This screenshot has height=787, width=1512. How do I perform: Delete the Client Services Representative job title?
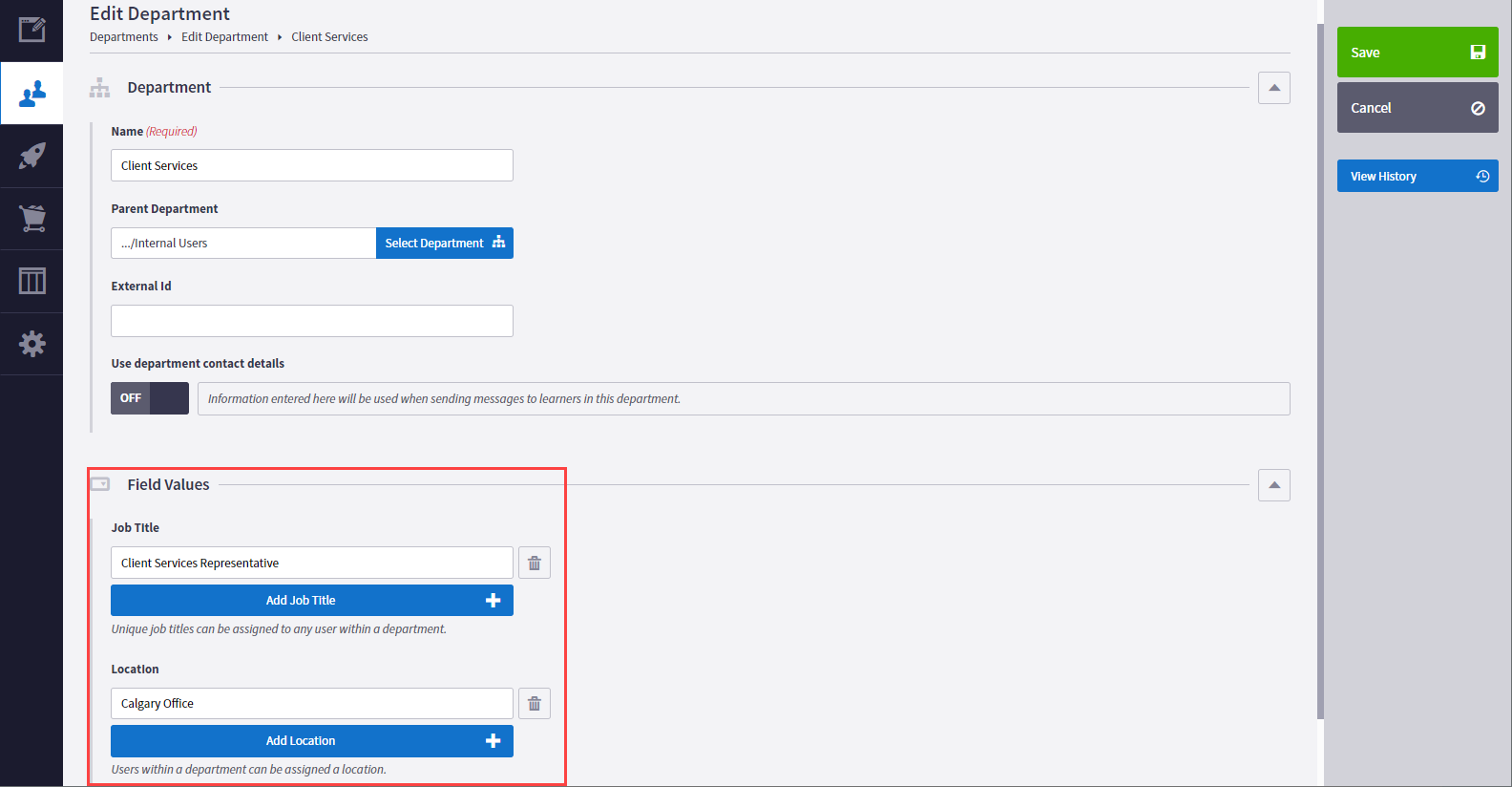pos(535,563)
